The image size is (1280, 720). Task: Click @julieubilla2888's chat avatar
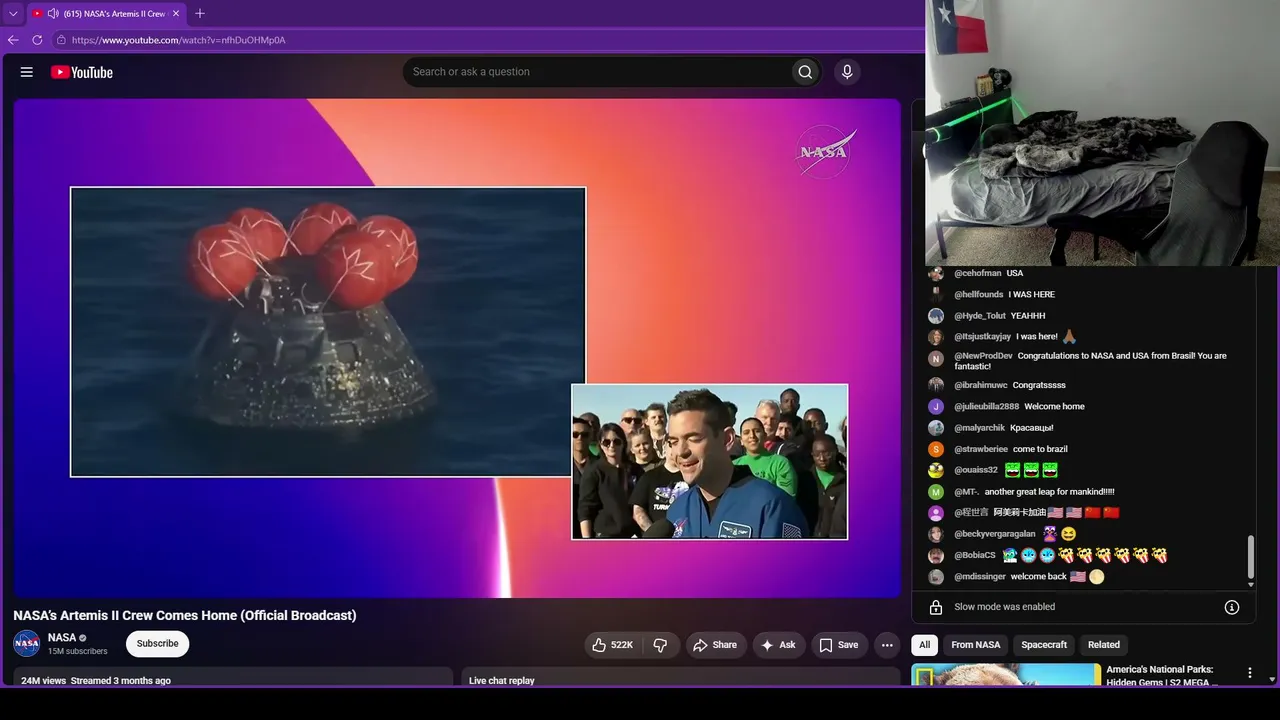click(x=936, y=406)
